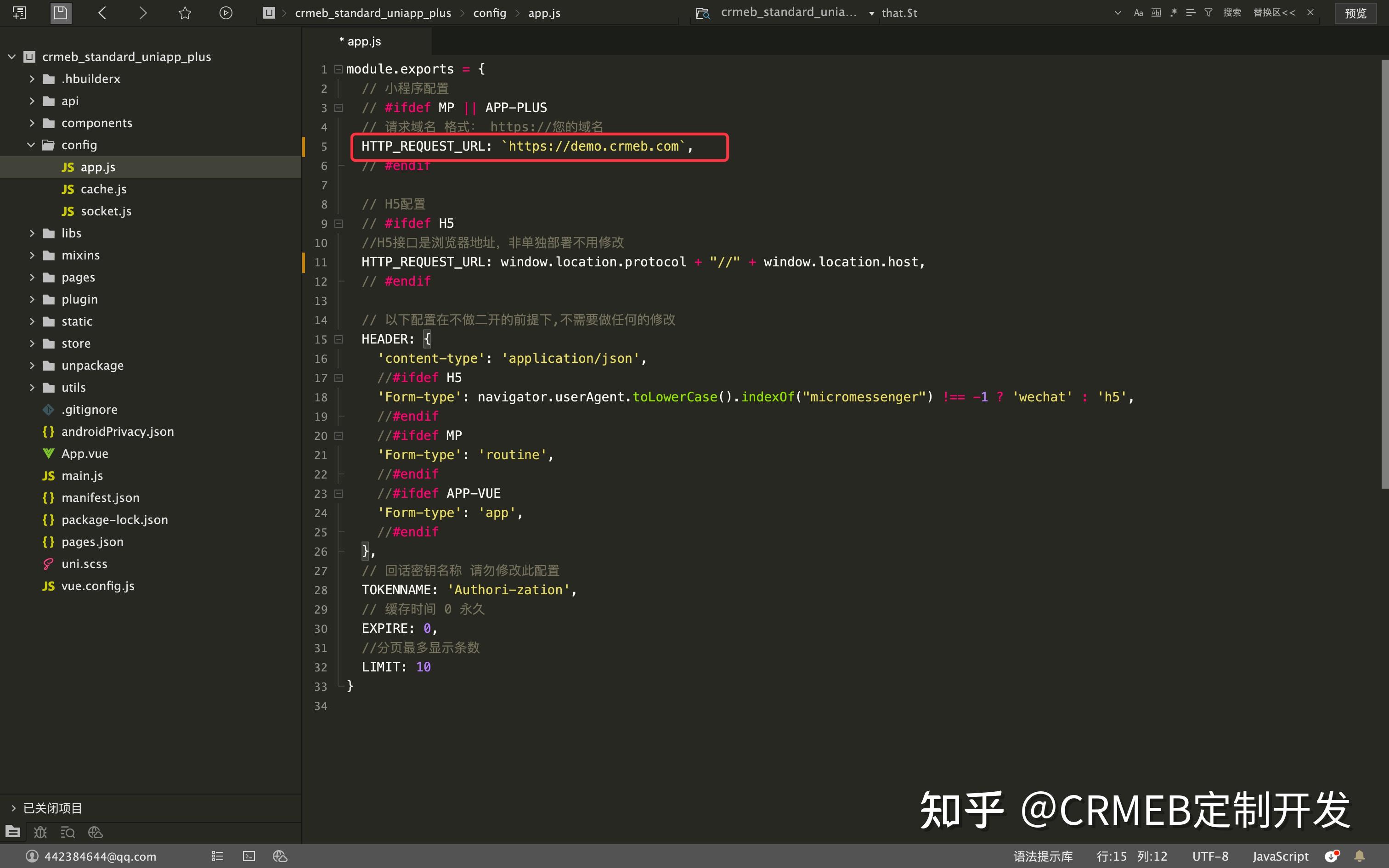Click config in the breadcrumb path
The image size is (1389, 868).
coord(490,13)
